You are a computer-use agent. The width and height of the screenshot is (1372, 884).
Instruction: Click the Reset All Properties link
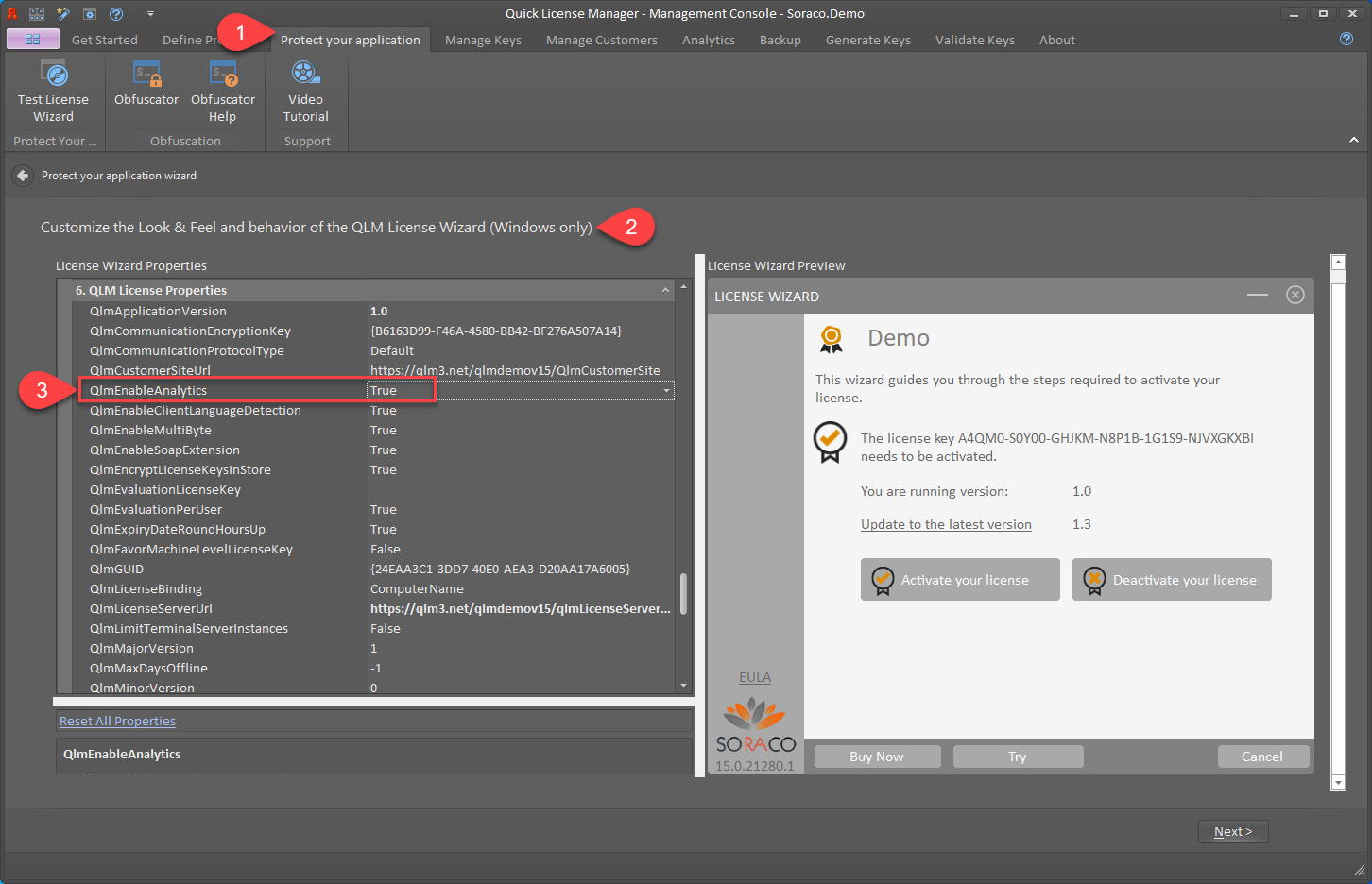point(117,721)
